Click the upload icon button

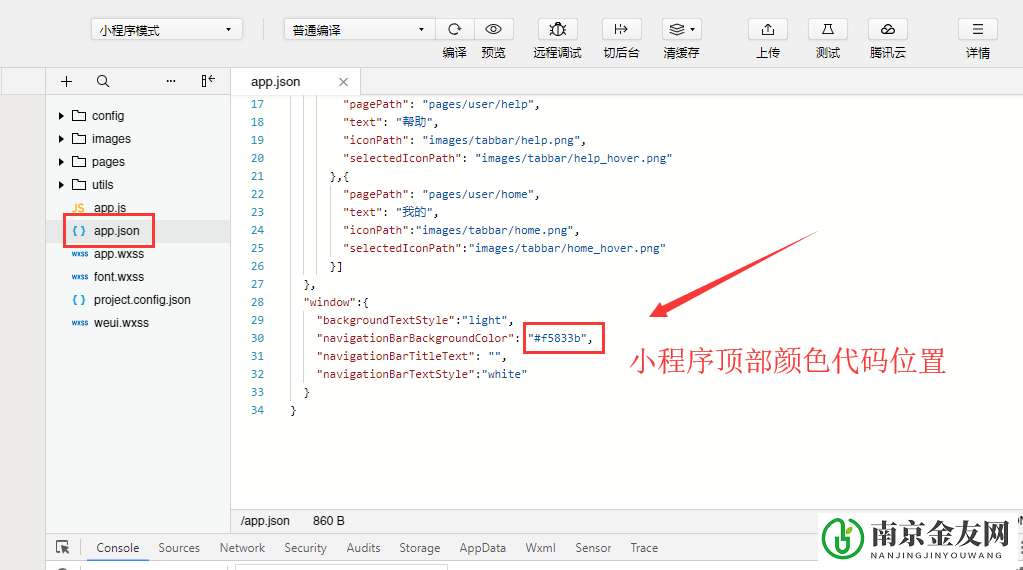(767, 30)
